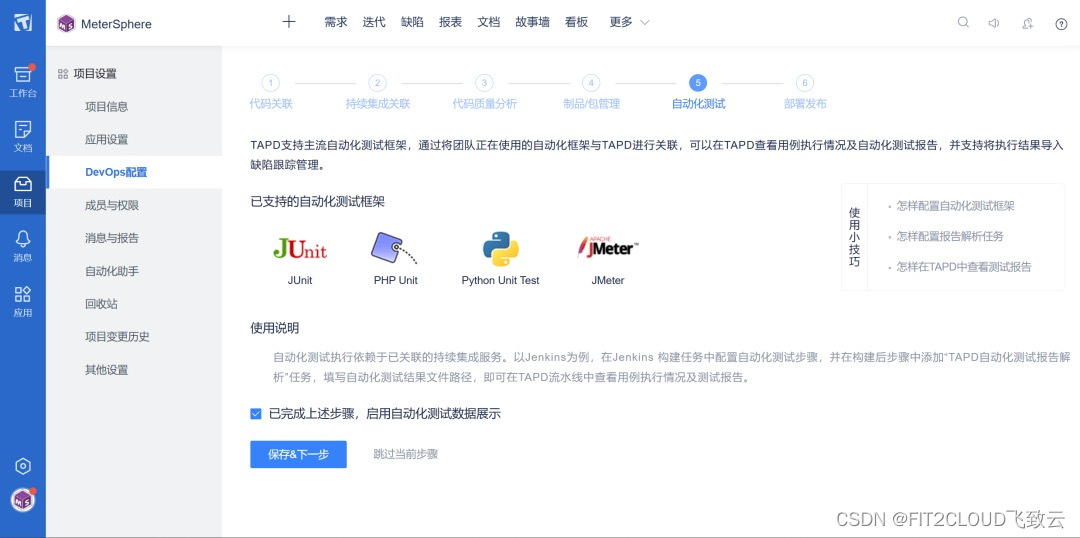Open the hexagon settings icon at the sidebar bottom

pos(23,466)
